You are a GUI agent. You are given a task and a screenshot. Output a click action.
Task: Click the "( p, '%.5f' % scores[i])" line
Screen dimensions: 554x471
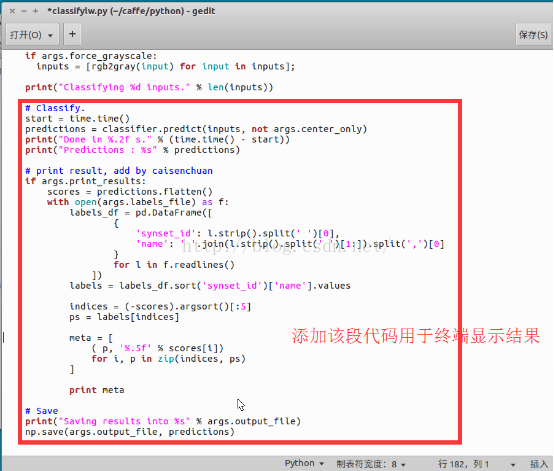[x=157, y=348]
